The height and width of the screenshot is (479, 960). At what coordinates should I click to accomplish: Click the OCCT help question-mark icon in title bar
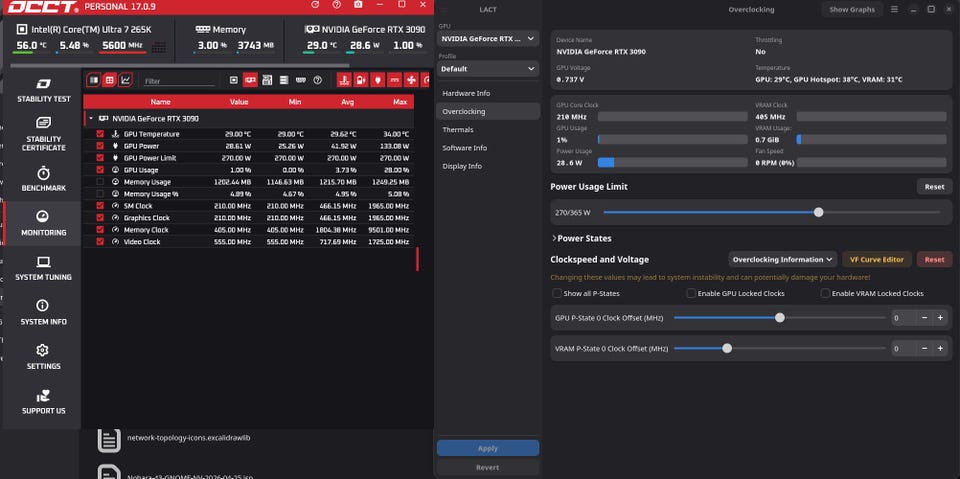tap(336, 4)
